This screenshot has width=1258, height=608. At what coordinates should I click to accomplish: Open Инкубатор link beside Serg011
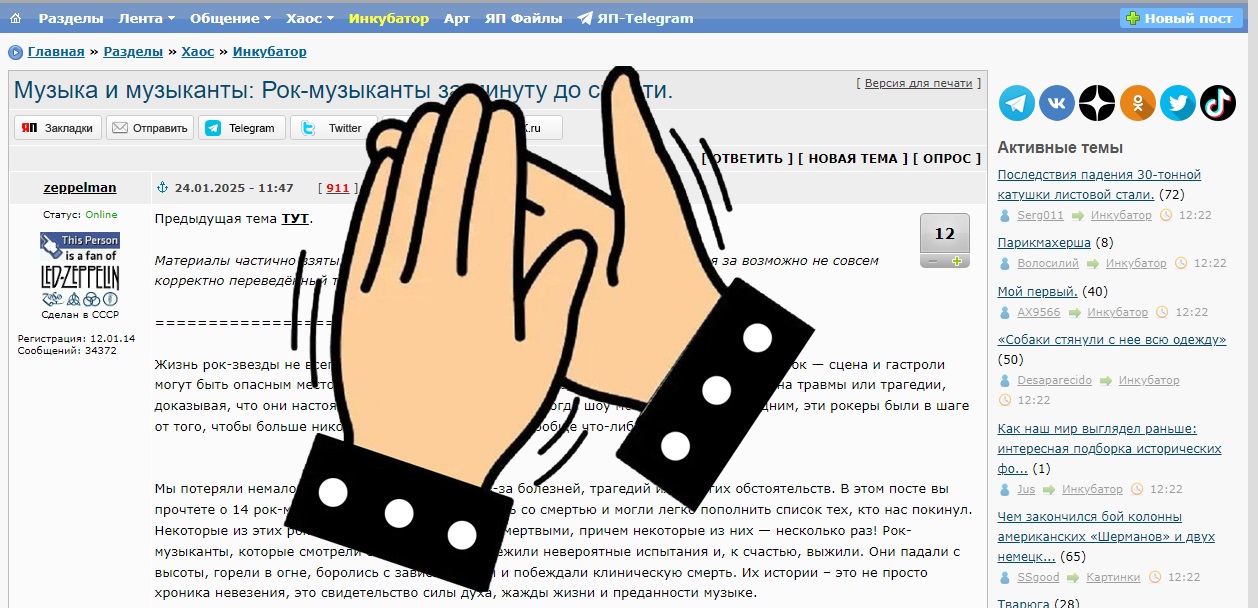point(1121,215)
